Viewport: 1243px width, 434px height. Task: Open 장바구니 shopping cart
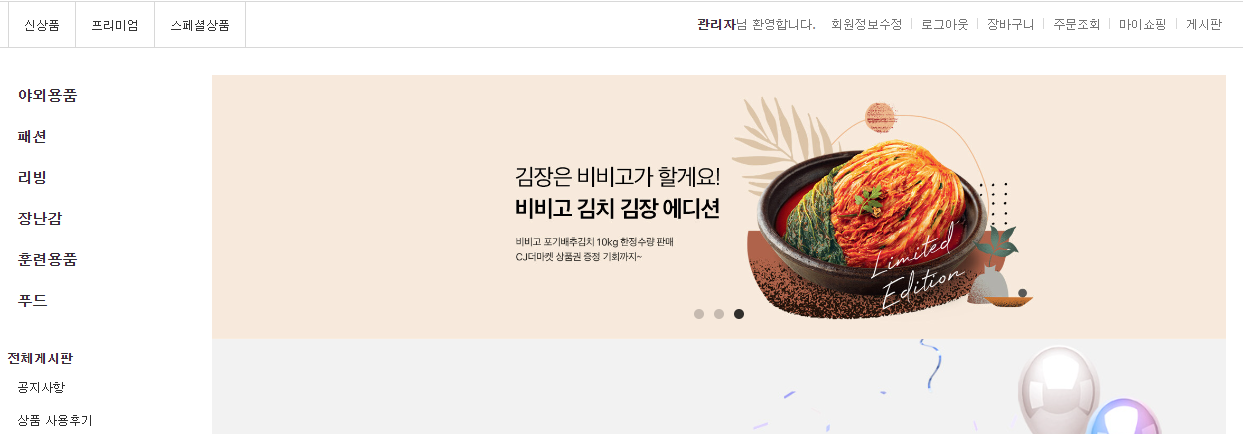1010,25
